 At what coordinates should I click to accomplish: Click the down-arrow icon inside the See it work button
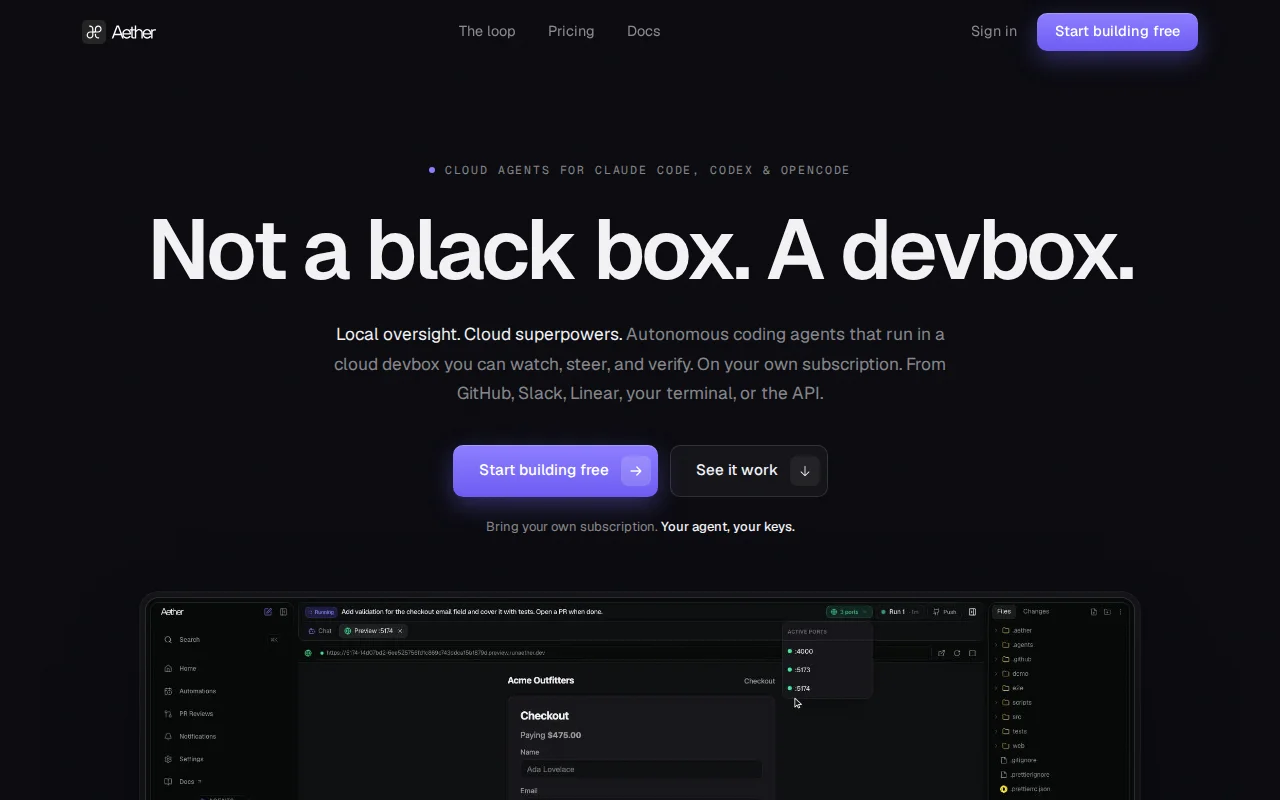[805, 471]
